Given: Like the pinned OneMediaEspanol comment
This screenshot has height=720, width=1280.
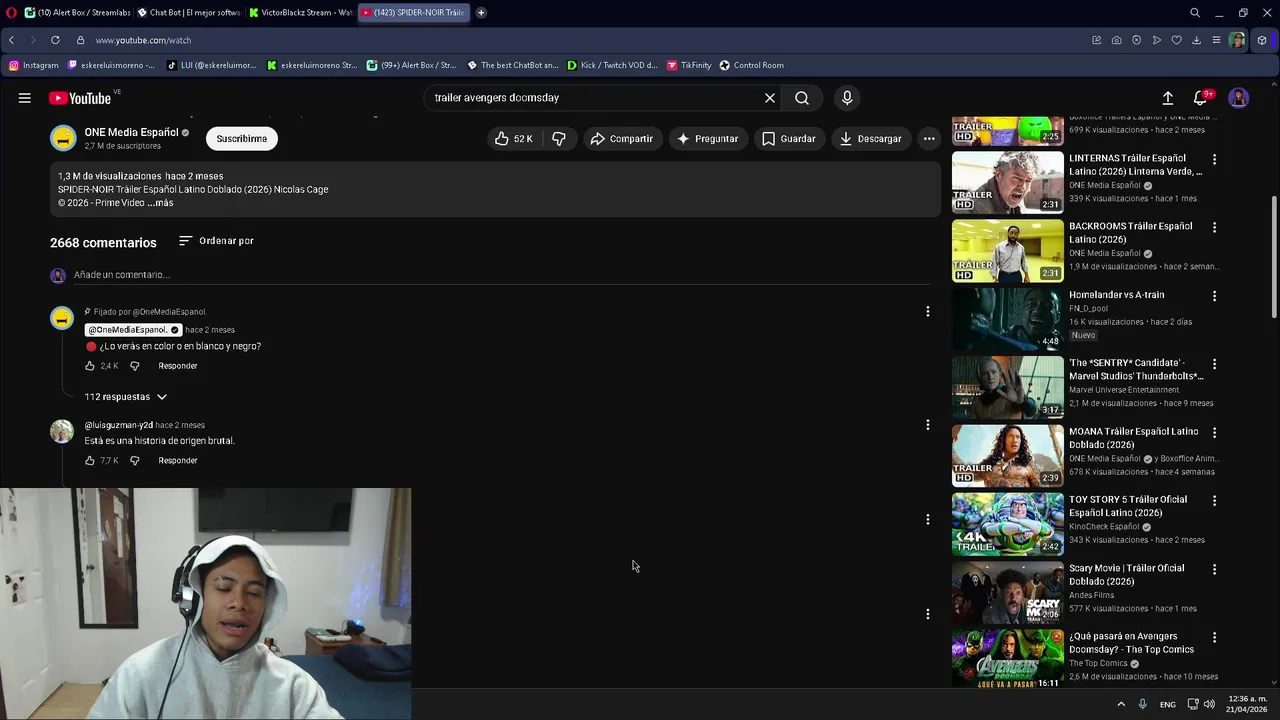Looking at the screenshot, I should (x=90, y=366).
